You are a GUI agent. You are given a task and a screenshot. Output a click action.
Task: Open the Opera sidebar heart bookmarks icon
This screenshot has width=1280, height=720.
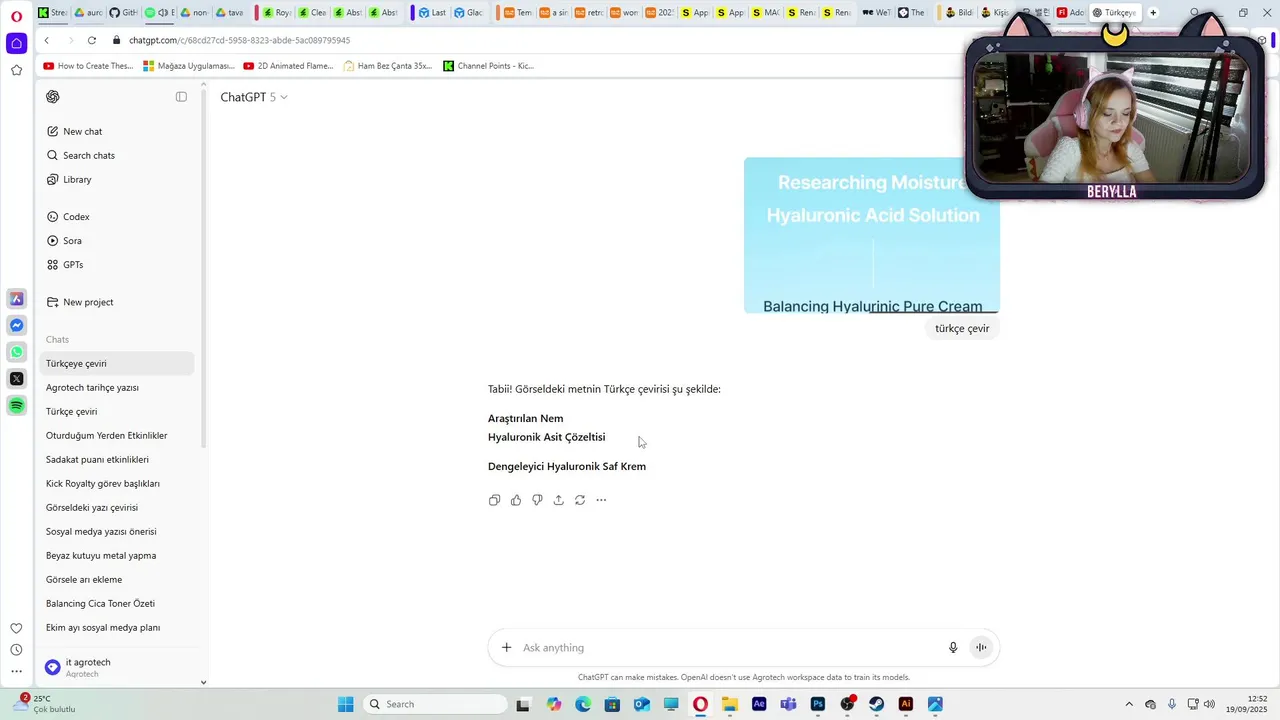[16, 628]
